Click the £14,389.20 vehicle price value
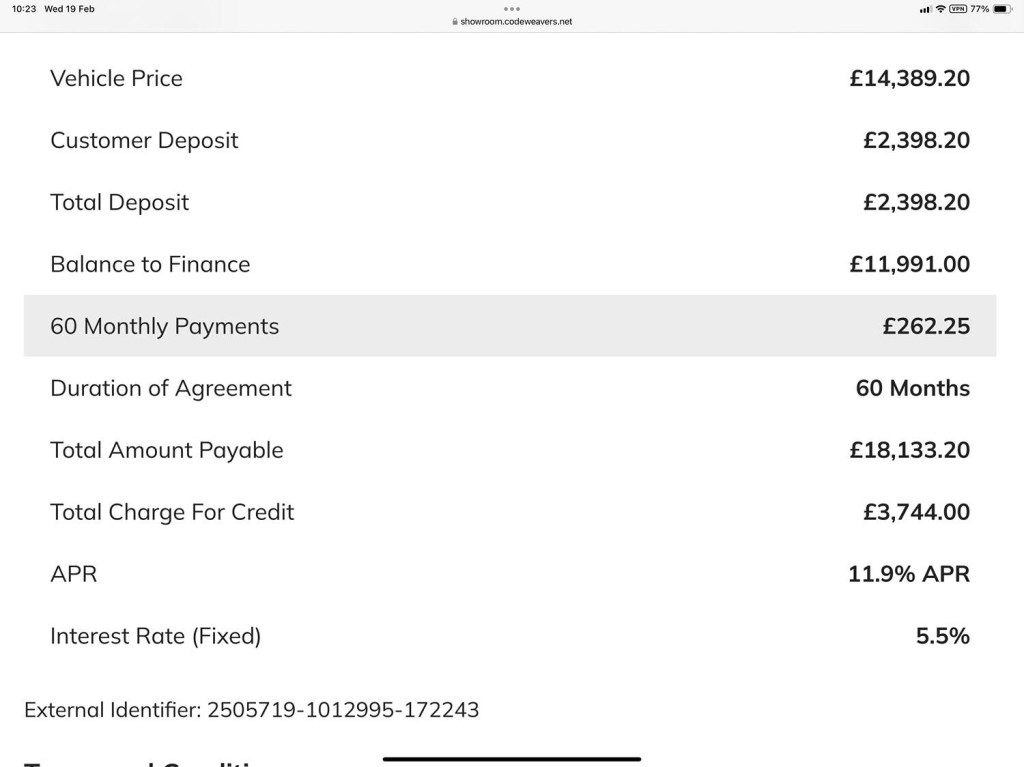Viewport: 1024px width, 767px height. (909, 78)
